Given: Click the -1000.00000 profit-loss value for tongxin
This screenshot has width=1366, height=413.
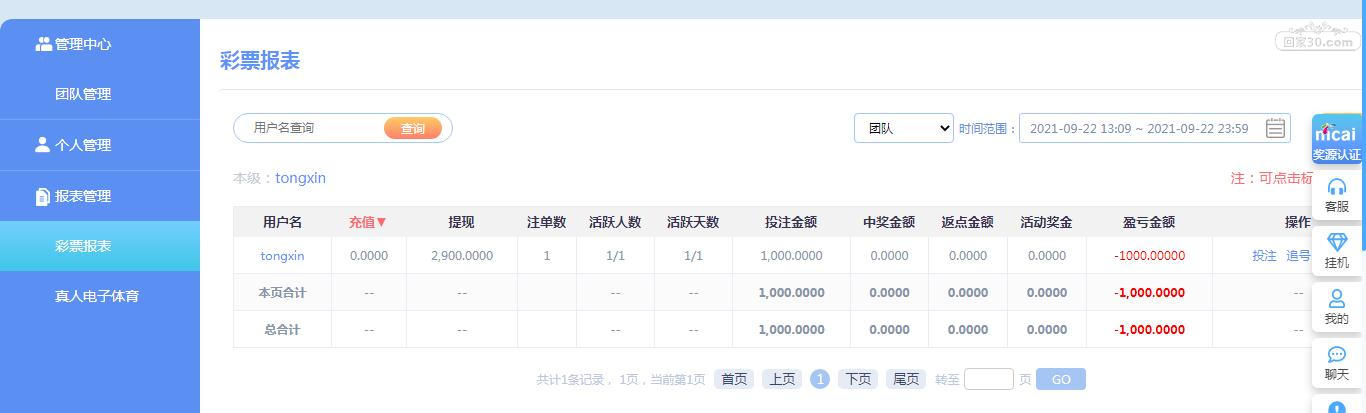Looking at the screenshot, I should pos(1149,255).
